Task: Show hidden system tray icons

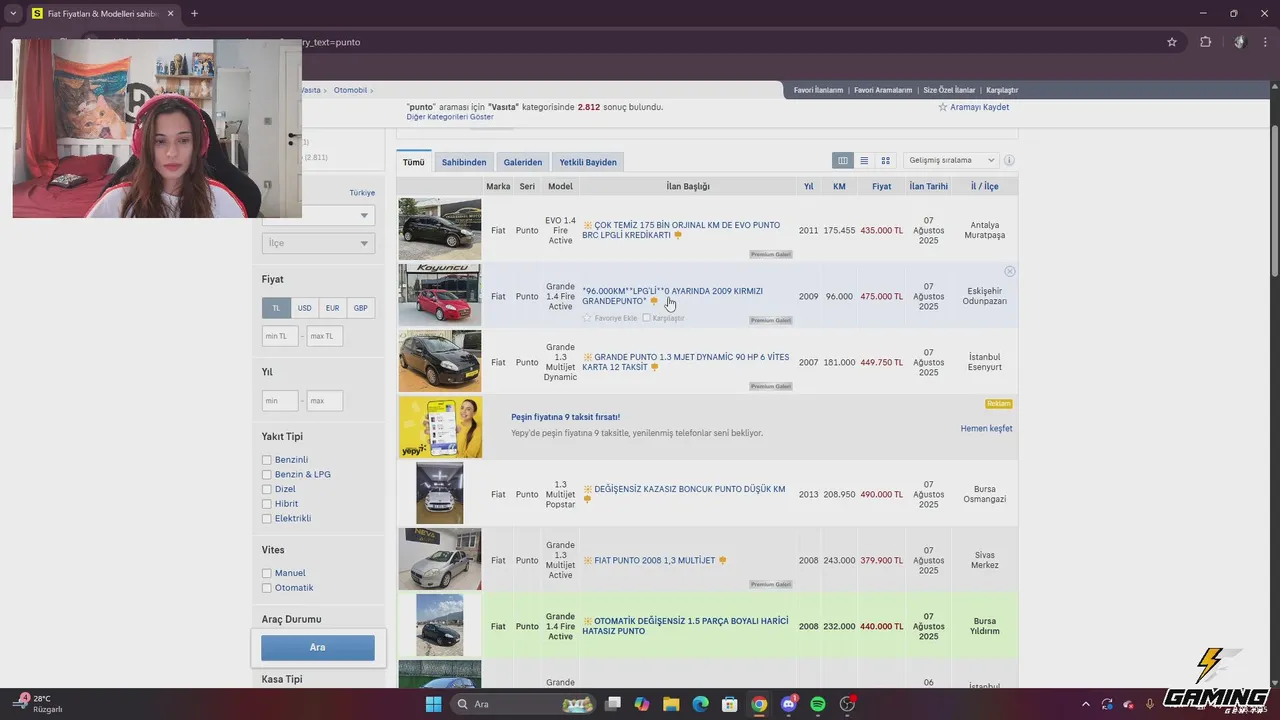Action: click(1085, 704)
